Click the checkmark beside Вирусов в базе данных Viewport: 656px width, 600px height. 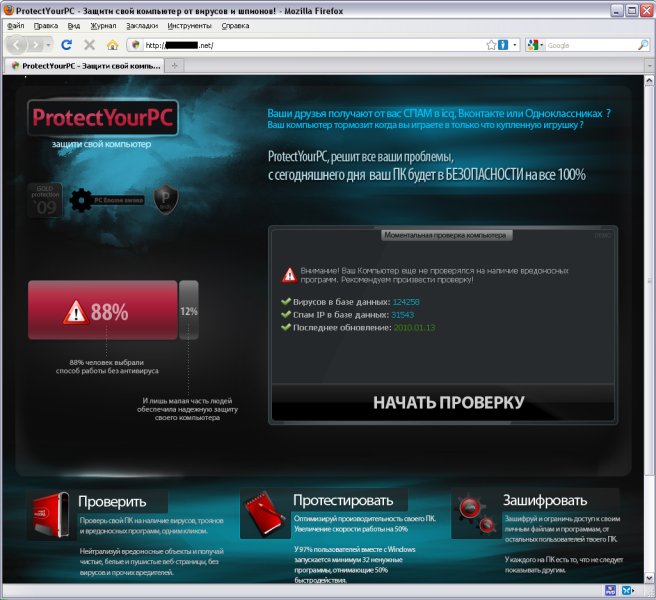coord(286,301)
